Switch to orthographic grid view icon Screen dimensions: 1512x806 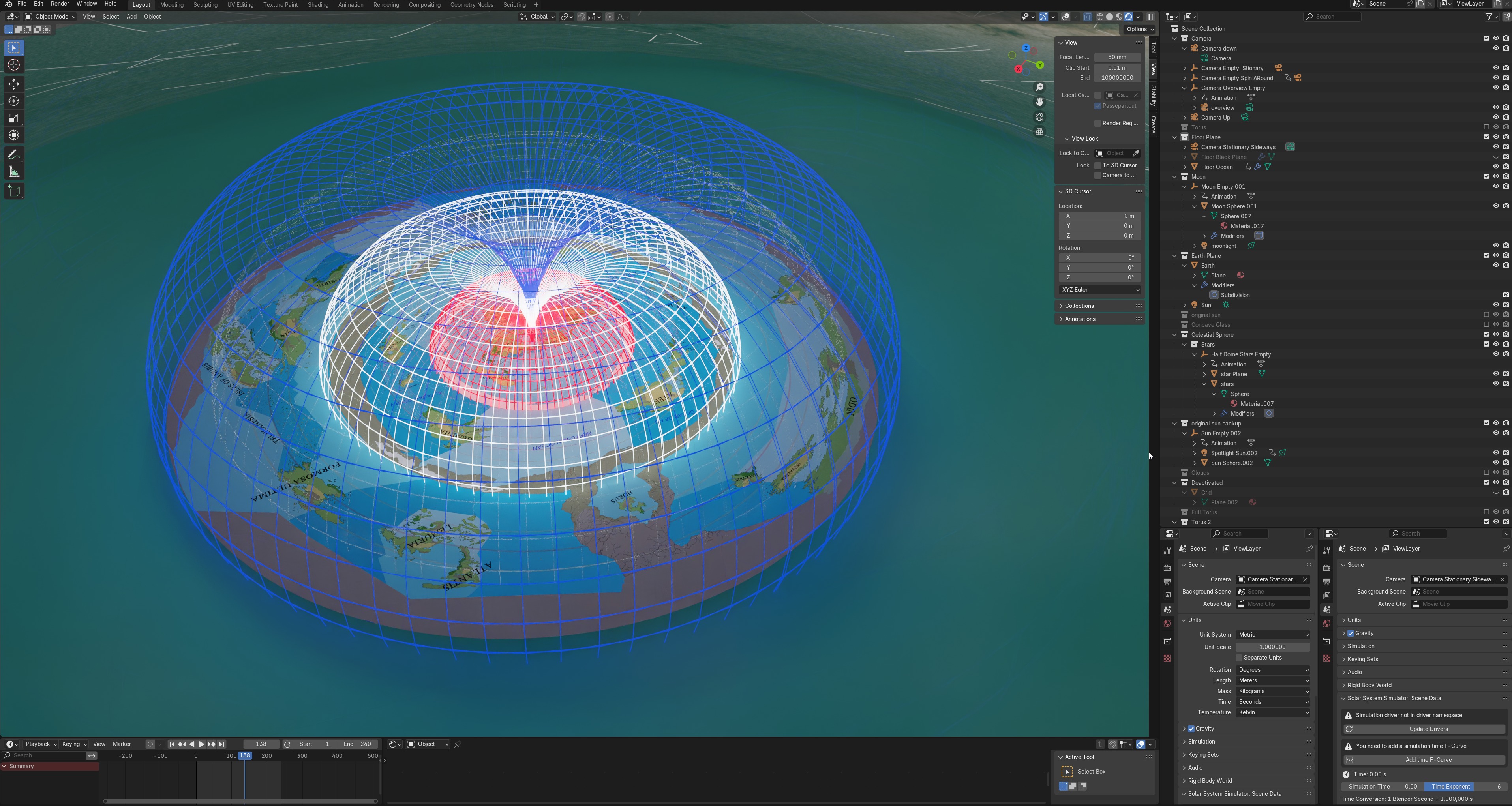click(x=1039, y=131)
